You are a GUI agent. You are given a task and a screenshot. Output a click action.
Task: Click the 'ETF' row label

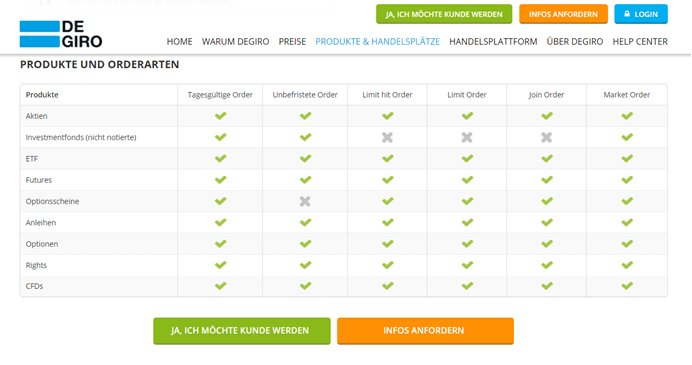coord(31,158)
